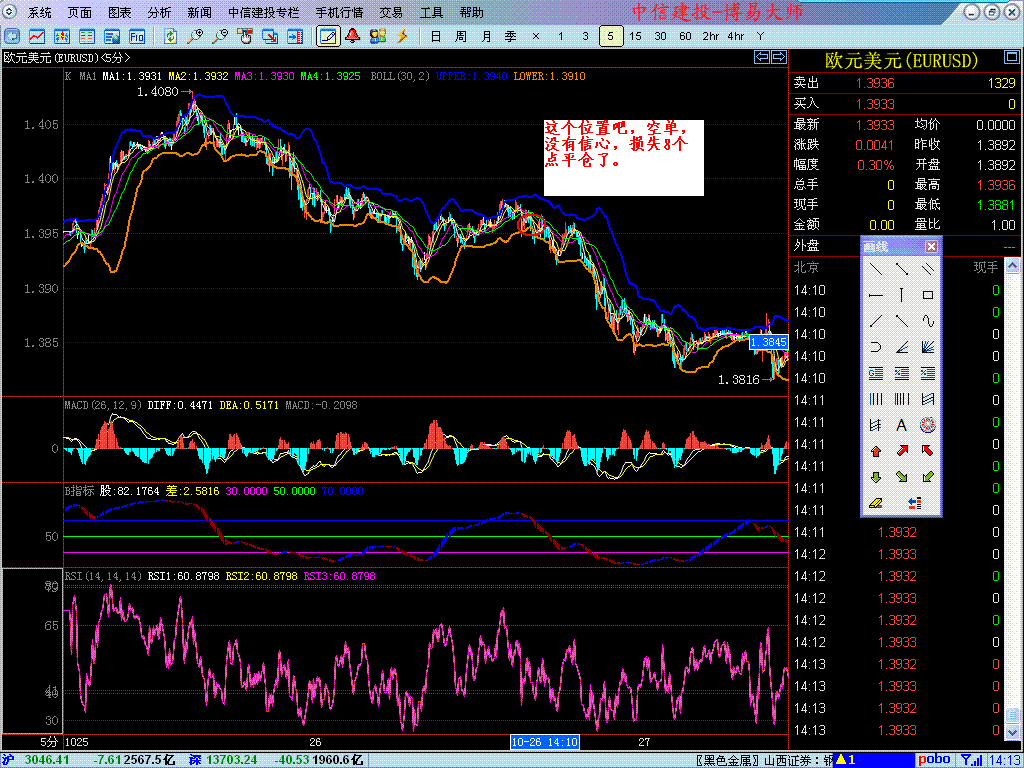Click the hand pan tool icon
Screen dimensions: 1024x768
(x=245, y=37)
